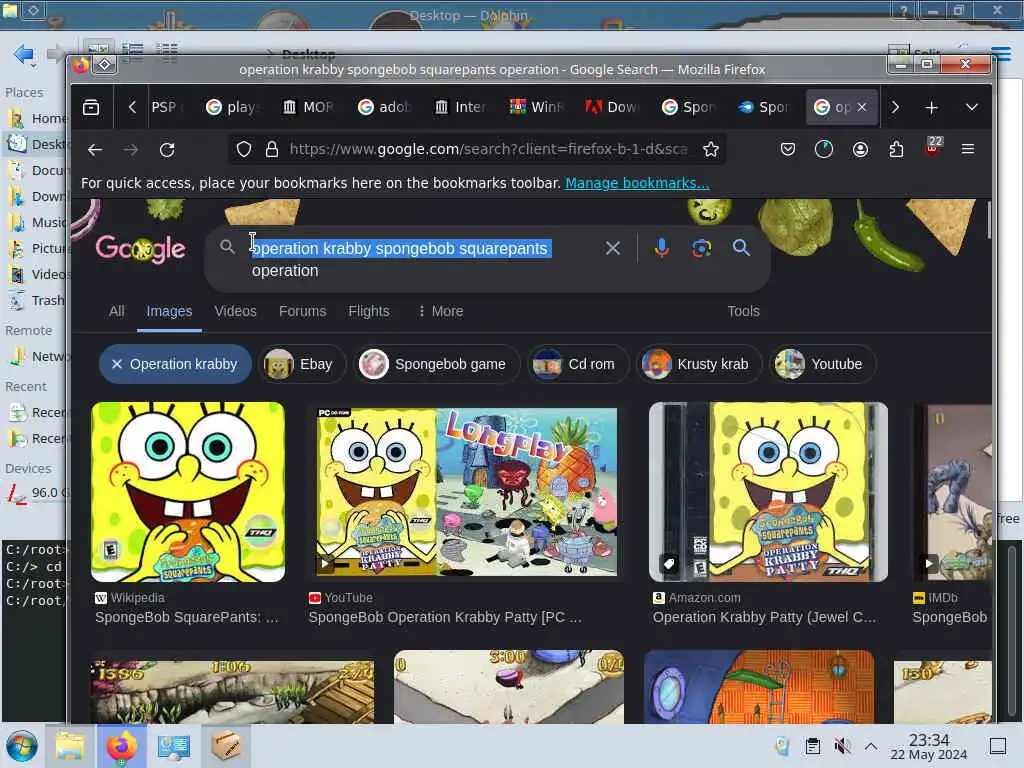Open the Windows-style start menu button
The height and width of the screenshot is (768, 1024).
pos(22,746)
